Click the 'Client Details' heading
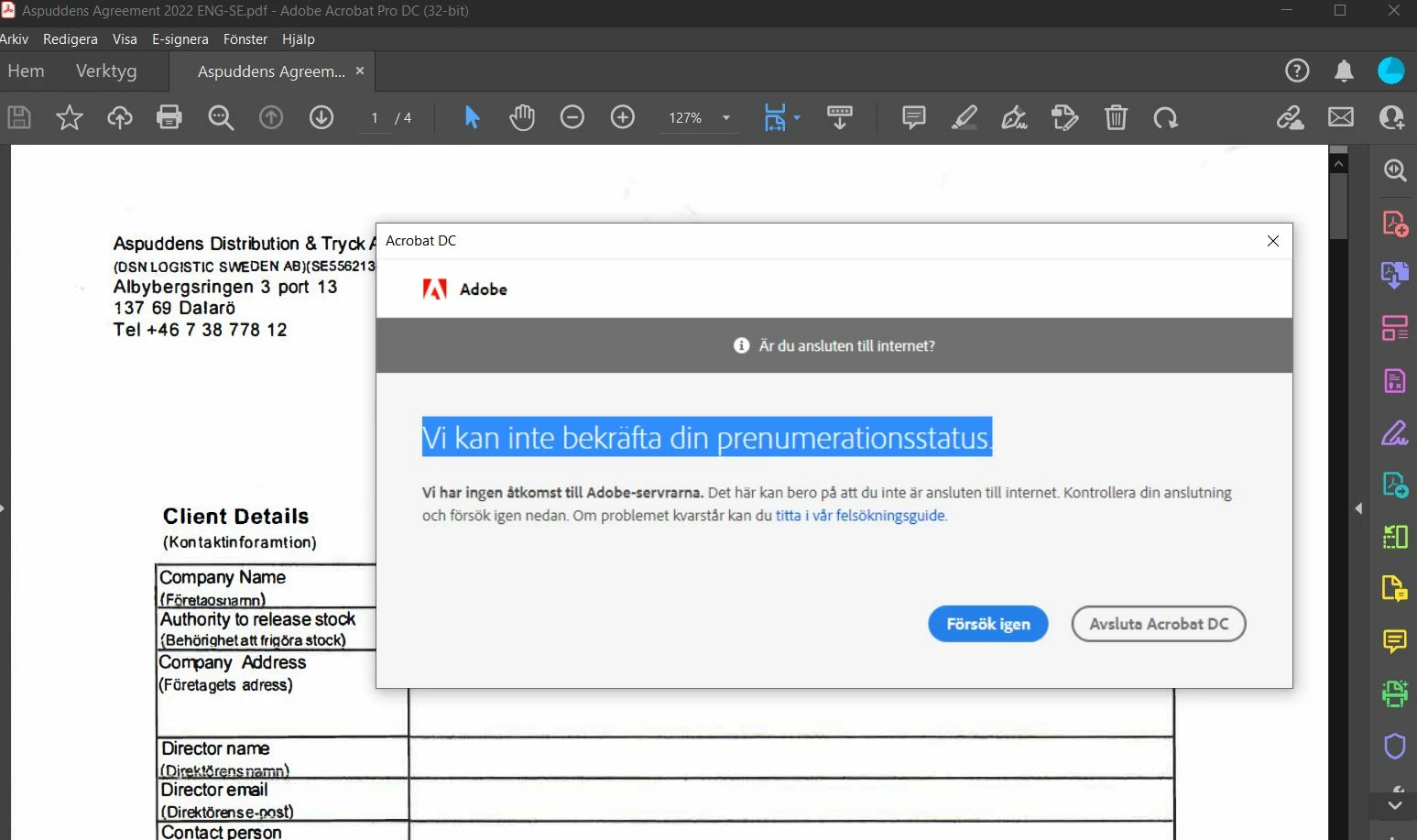The width and height of the screenshot is (1417, 840). (235, 517)
